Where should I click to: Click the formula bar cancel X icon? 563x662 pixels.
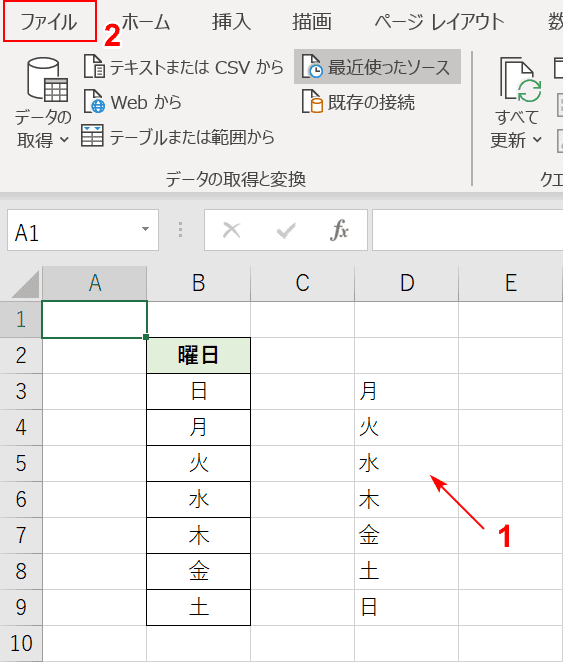click(232, 231)
